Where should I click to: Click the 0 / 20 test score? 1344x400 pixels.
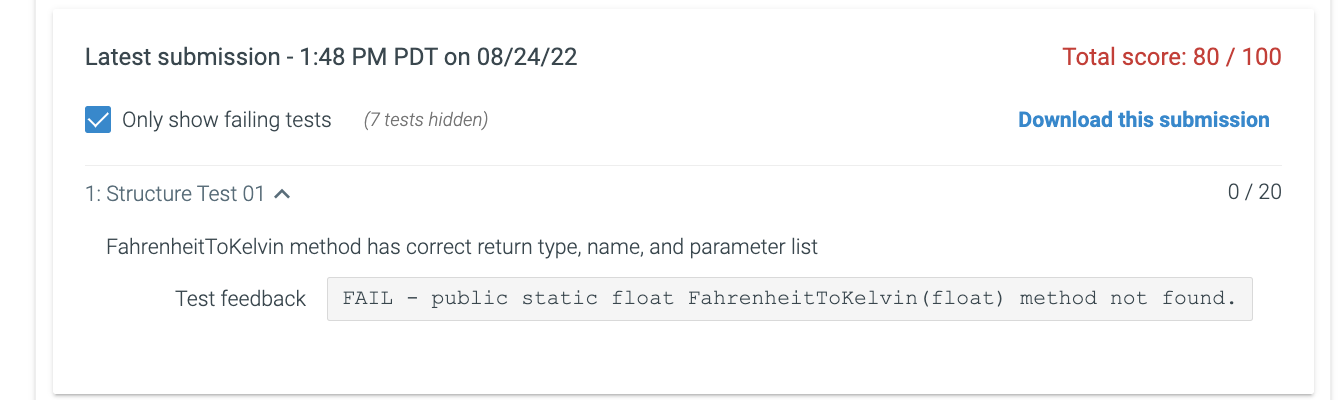[1255, 192]
